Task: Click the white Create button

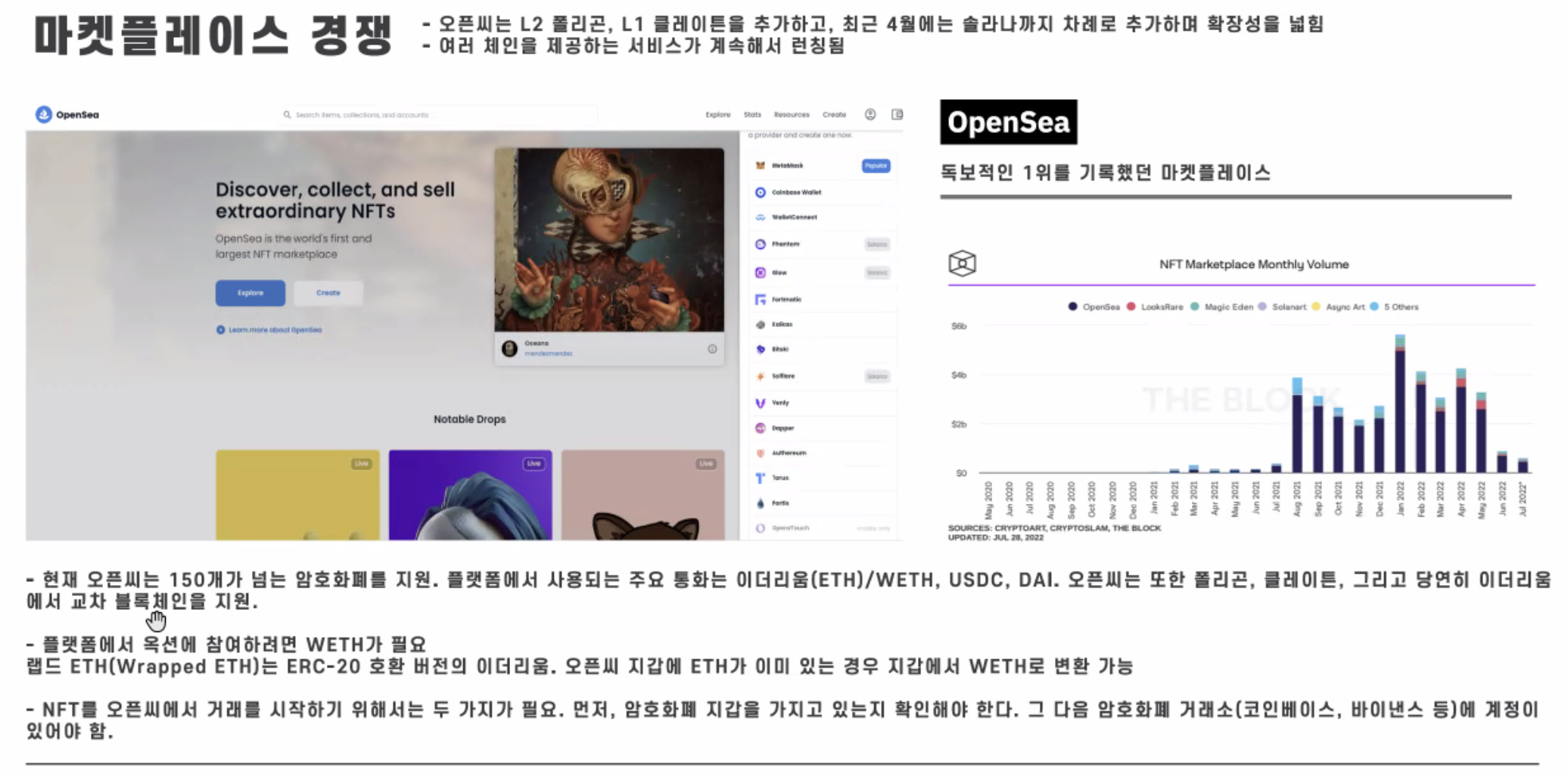Action: click(328, 293)
